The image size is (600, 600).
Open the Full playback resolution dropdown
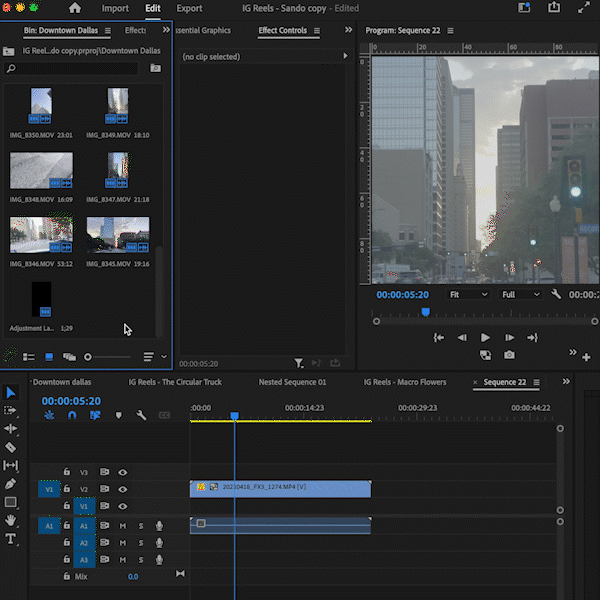(x=521, y=295)
